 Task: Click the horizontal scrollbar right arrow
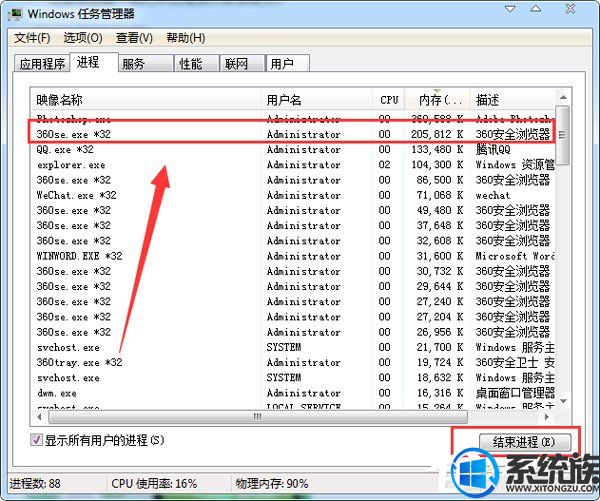(x=547, y=416)
